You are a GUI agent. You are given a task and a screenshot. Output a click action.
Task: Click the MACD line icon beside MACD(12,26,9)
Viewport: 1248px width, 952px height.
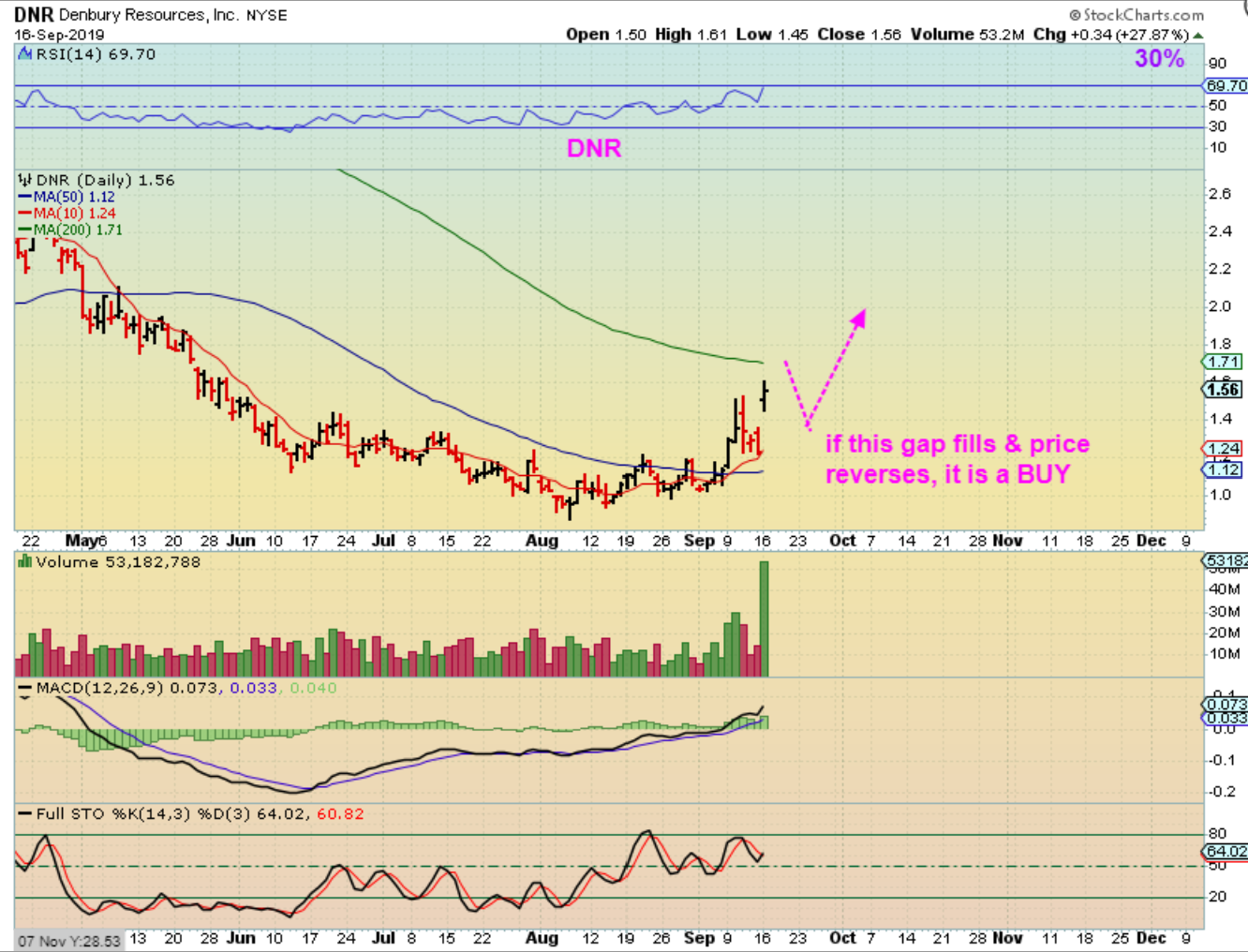(26, 689)
